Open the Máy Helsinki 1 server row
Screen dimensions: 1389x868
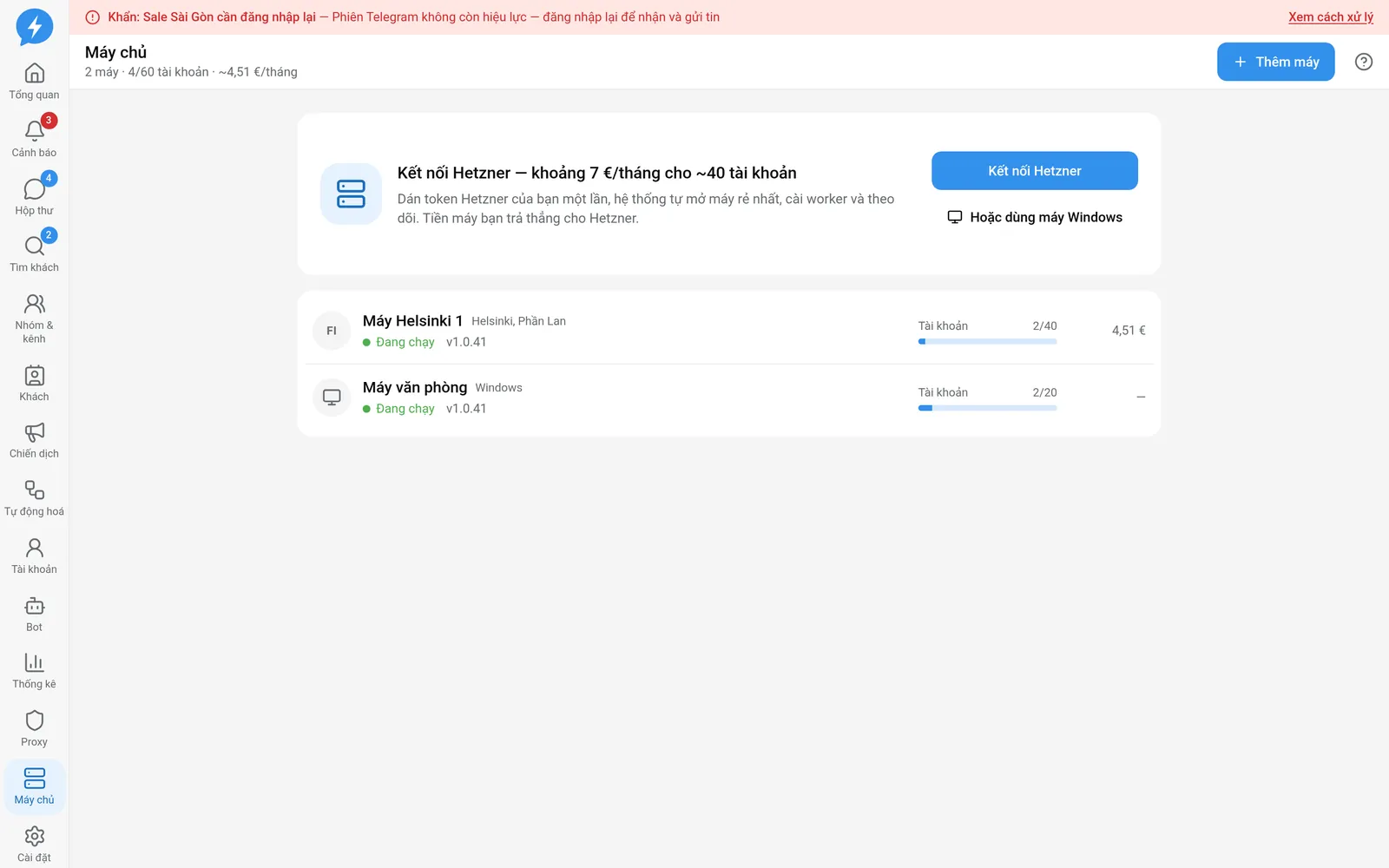[729, 331]
